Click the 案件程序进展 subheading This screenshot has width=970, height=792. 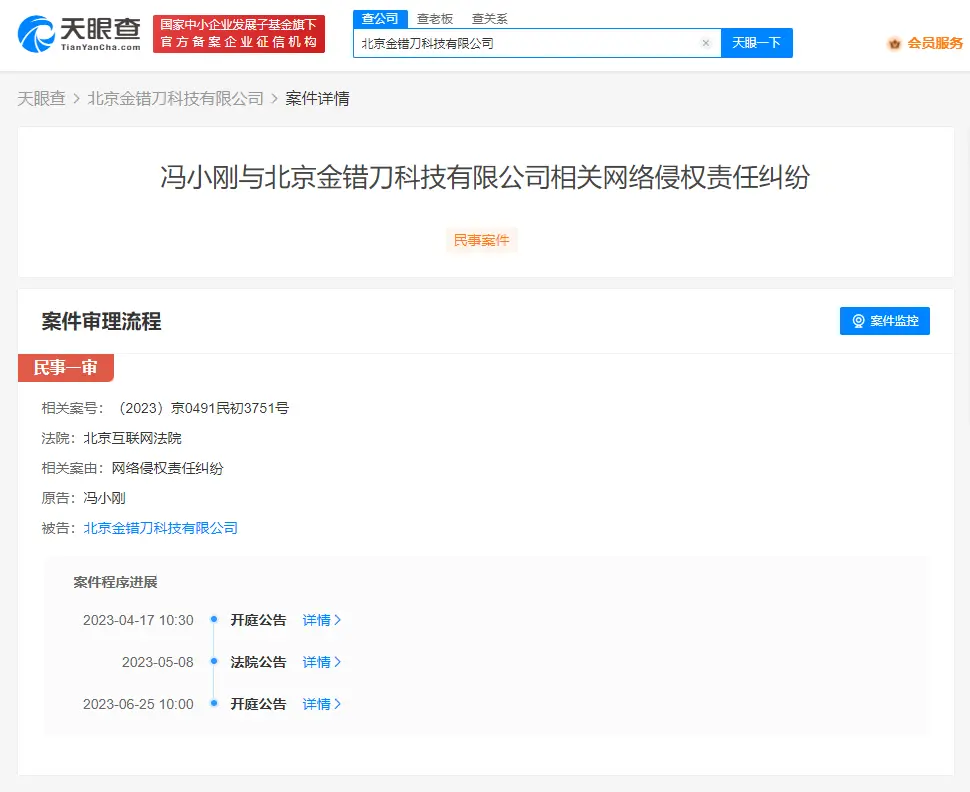point(115,582)
